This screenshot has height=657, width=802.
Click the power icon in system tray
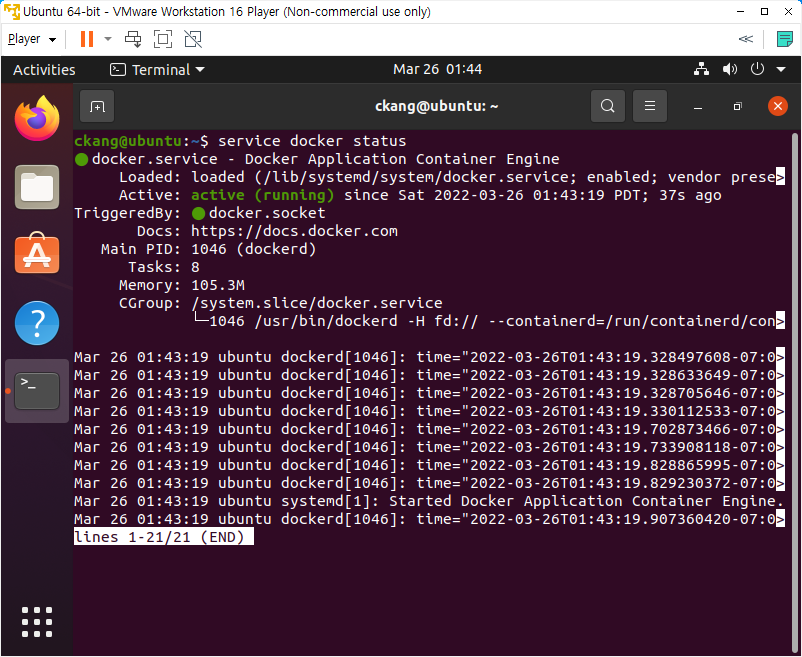757,69
